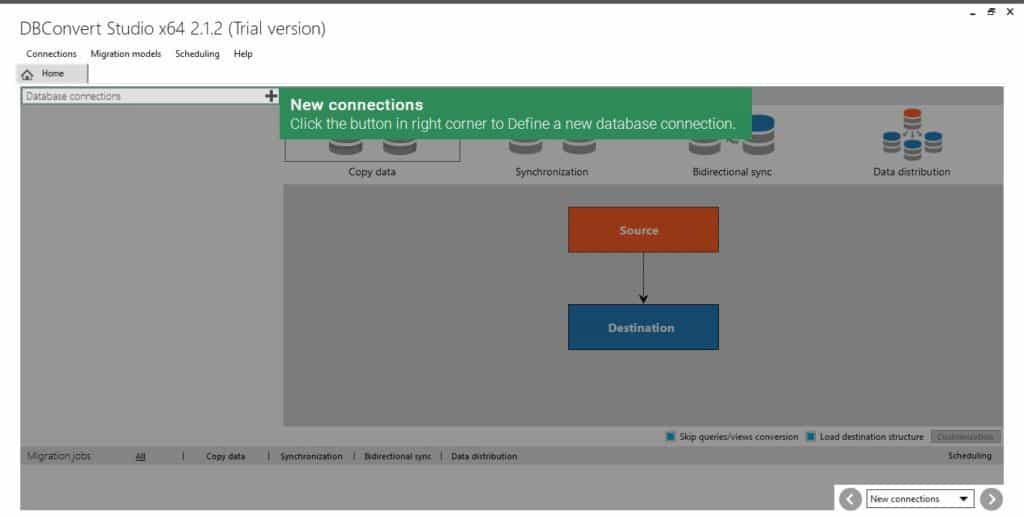Image resolution: width=1024 pixels, height=517 pixels.
Task: Open the Connections menu
Action: (51, 54)
